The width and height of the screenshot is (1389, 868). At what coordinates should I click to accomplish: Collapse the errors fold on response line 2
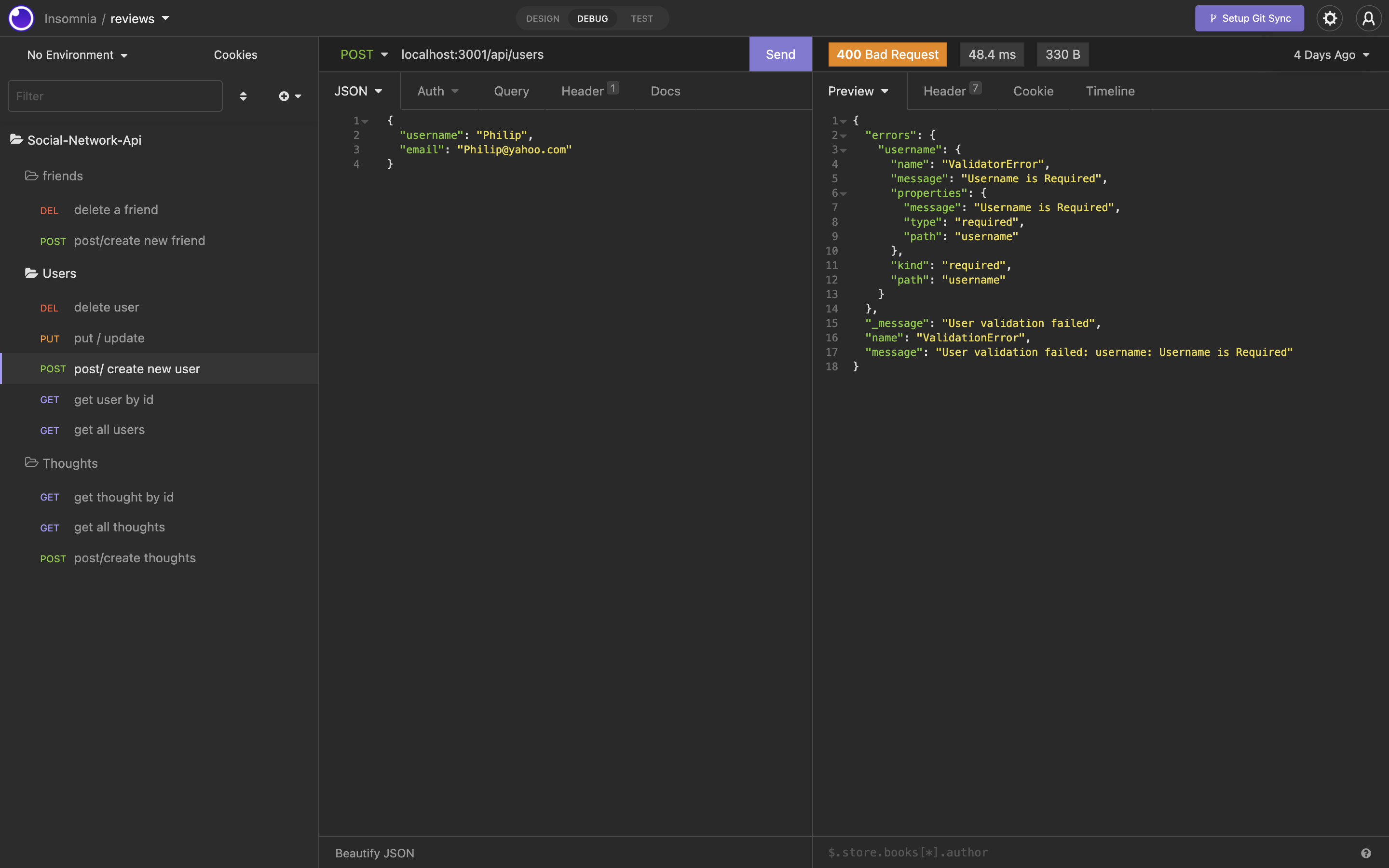(843, 136)
